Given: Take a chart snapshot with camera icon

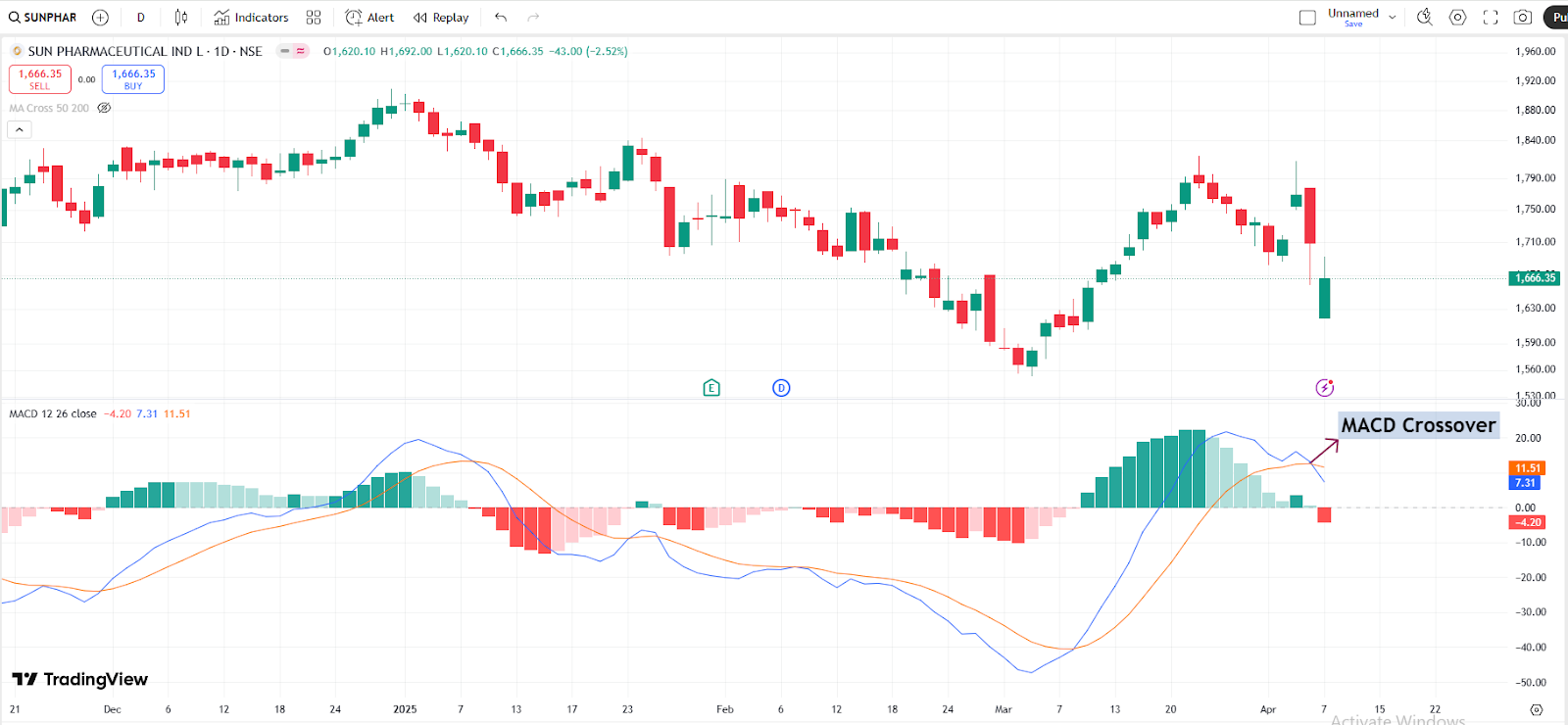Looking at the screenshot, I should (1523, 18).
